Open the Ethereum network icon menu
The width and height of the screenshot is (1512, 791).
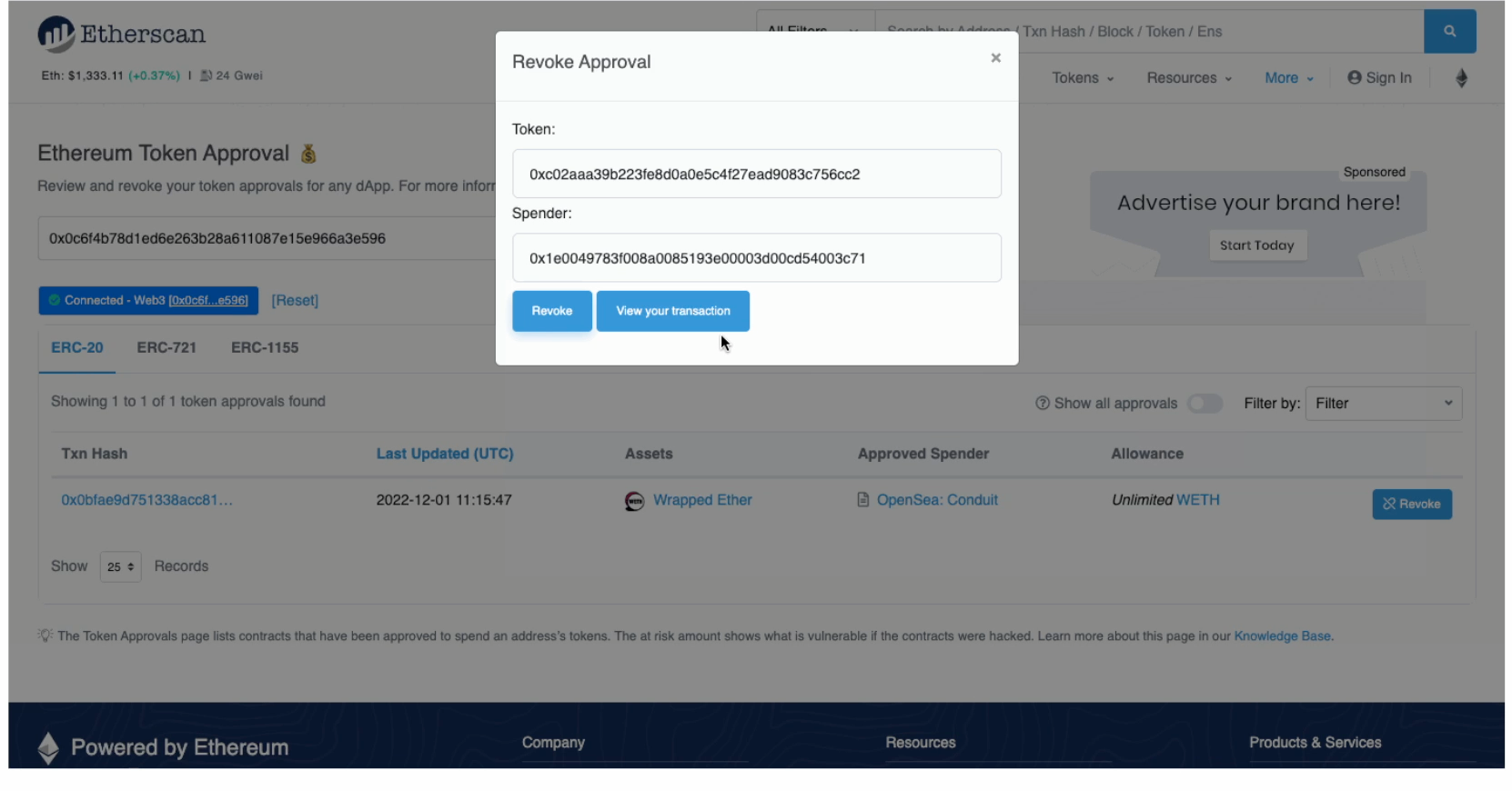pyautogui.click(x=1461, y=78)
